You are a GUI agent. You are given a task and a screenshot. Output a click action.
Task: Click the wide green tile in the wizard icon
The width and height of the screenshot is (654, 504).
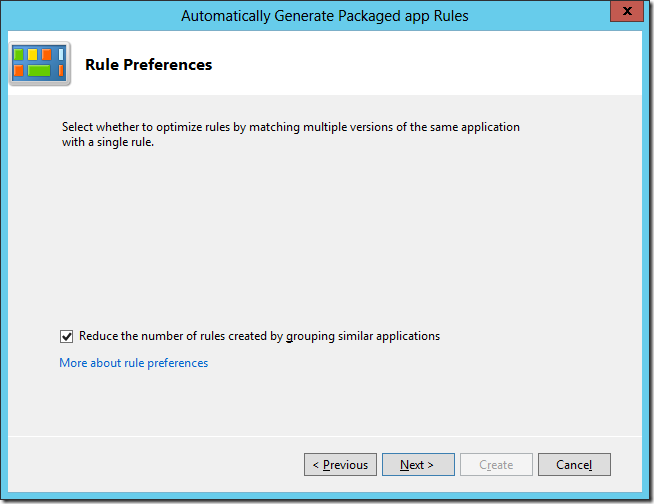point(39,71)
